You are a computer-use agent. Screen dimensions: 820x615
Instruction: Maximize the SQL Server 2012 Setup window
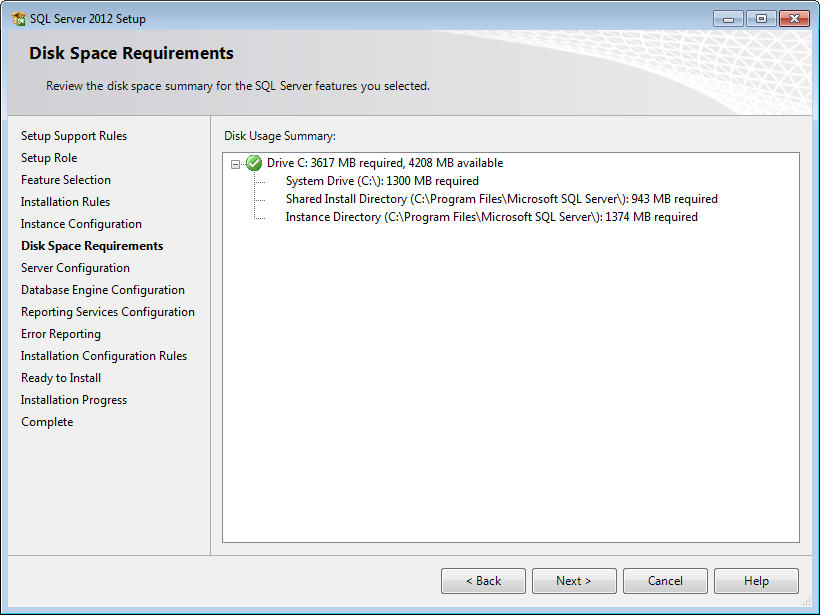click(x=761, y=19)
